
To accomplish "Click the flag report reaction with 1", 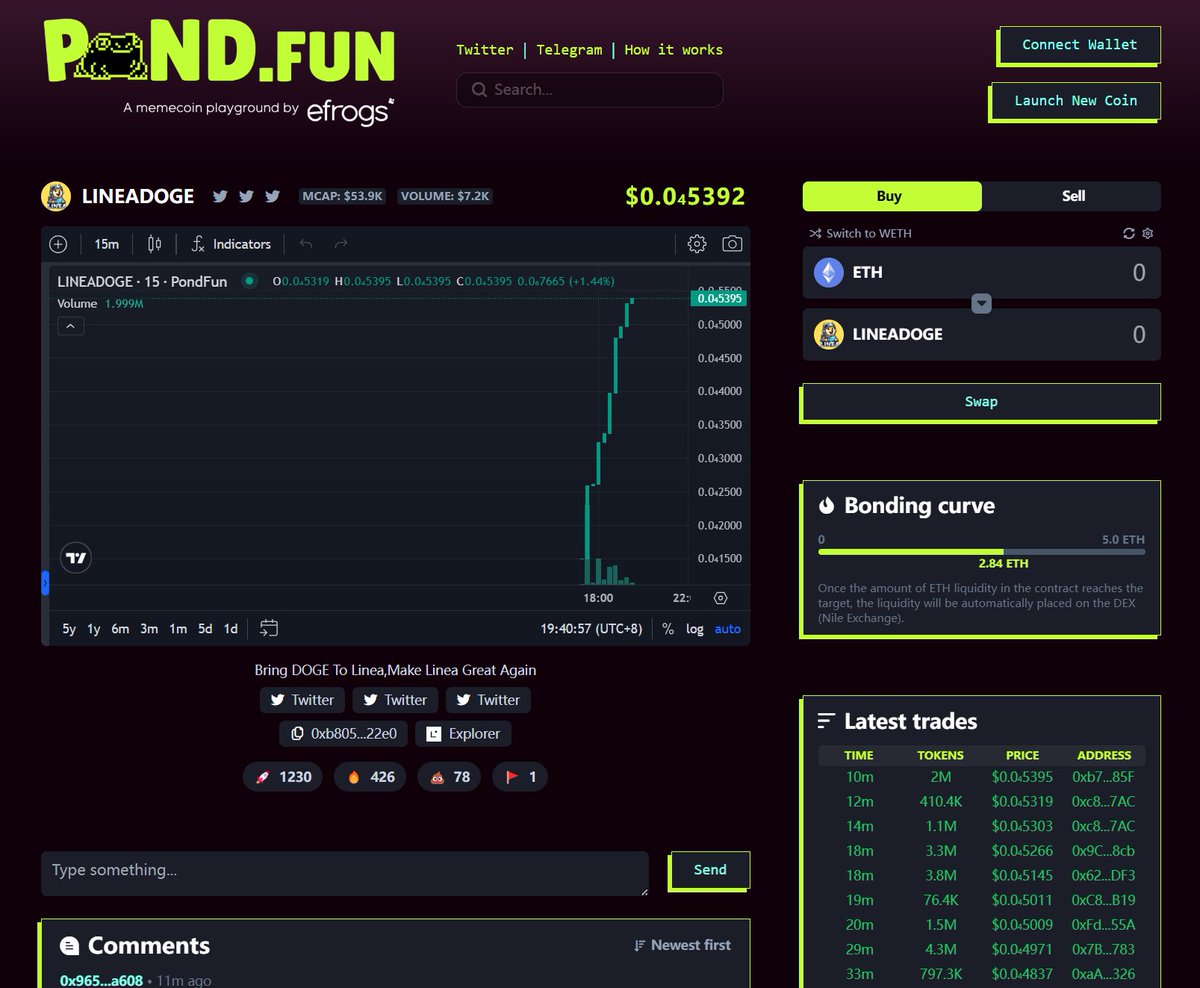I will click(520, 777).
